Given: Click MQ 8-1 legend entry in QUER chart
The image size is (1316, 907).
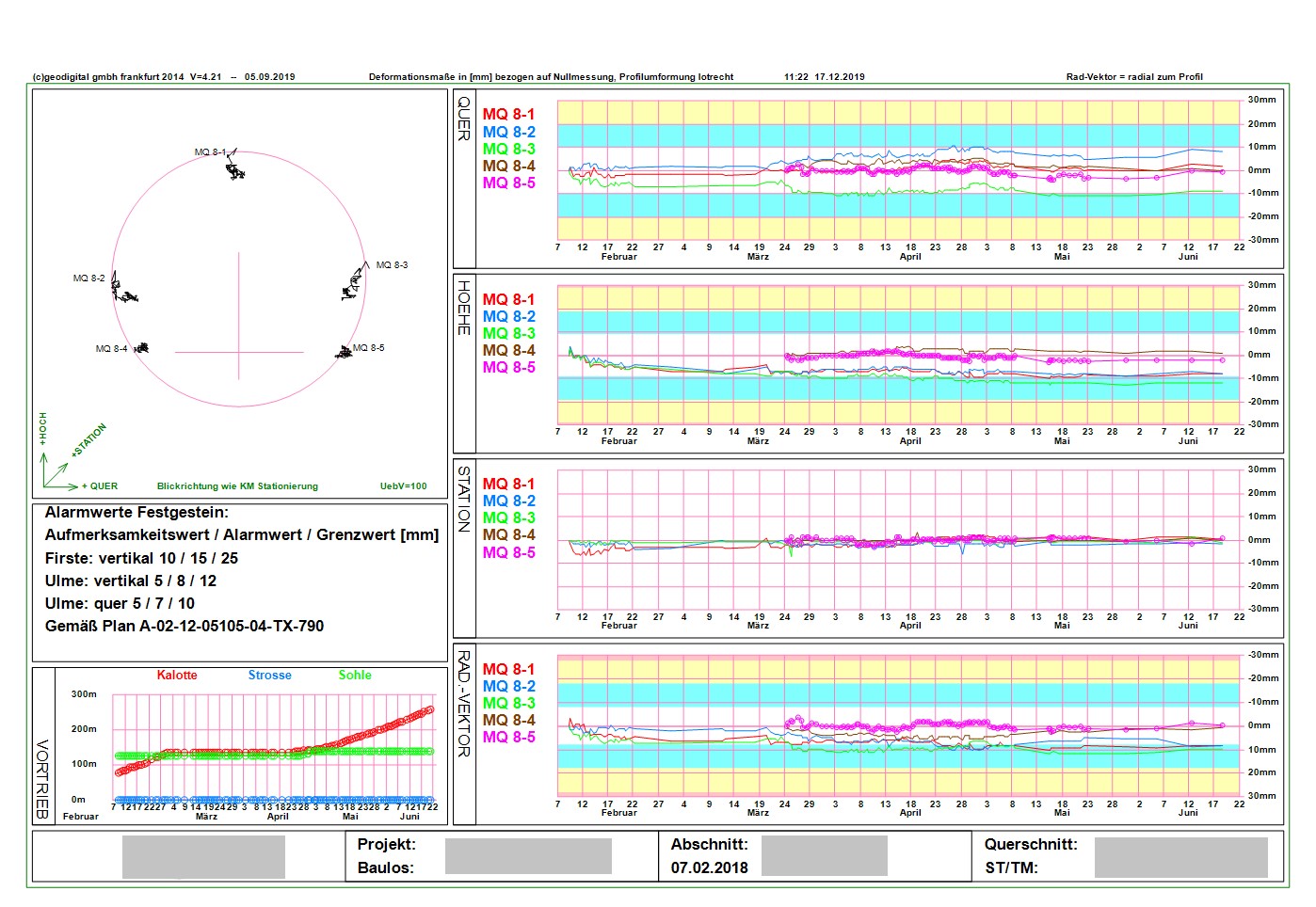Looking at the screenshot, I should [x=508, y=114].
